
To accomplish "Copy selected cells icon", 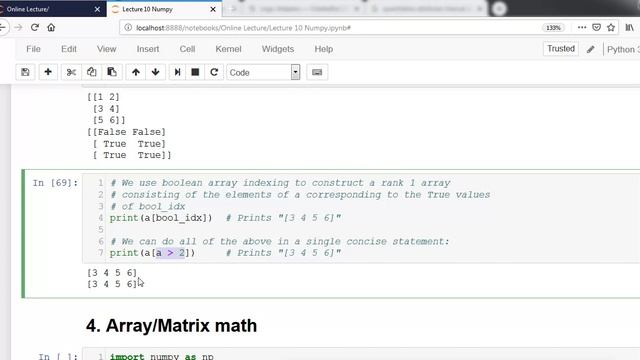I will 91,72.
